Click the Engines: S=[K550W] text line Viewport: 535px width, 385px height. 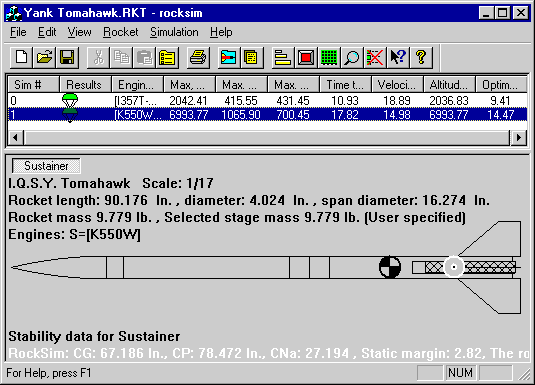point(74,235)
